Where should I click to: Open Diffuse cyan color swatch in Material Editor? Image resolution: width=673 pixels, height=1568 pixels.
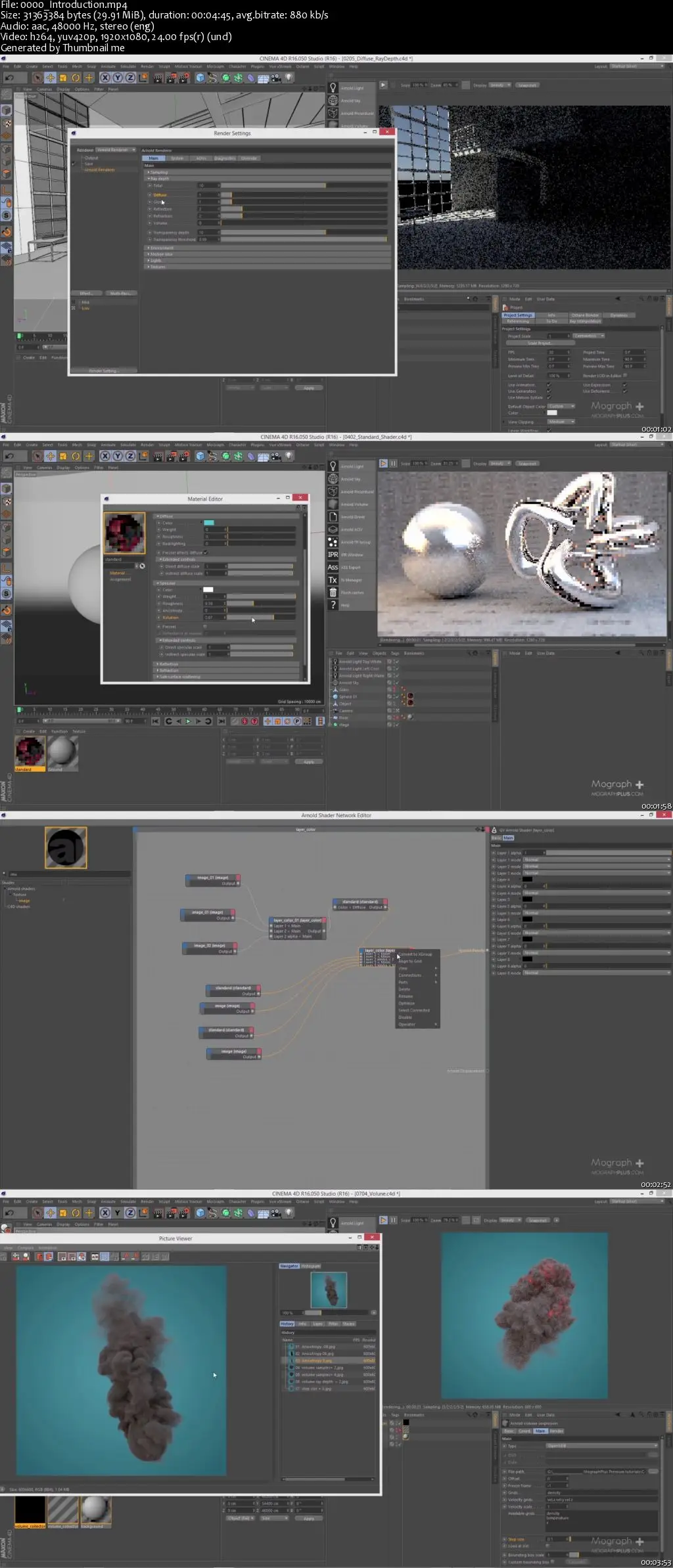pyautogui.click(x=209, y=522)
